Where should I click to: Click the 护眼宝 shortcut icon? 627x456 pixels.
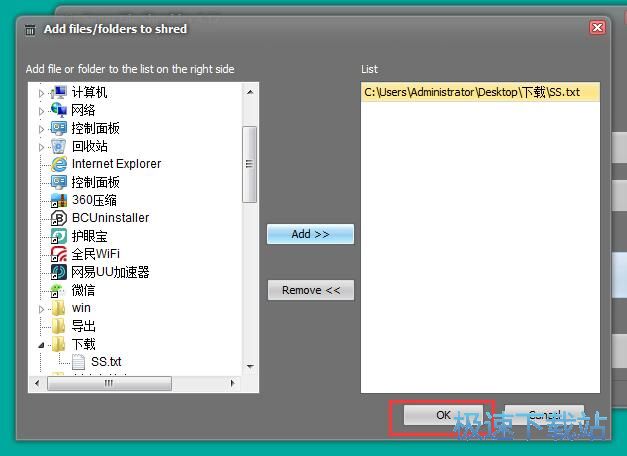coord(59,236)
